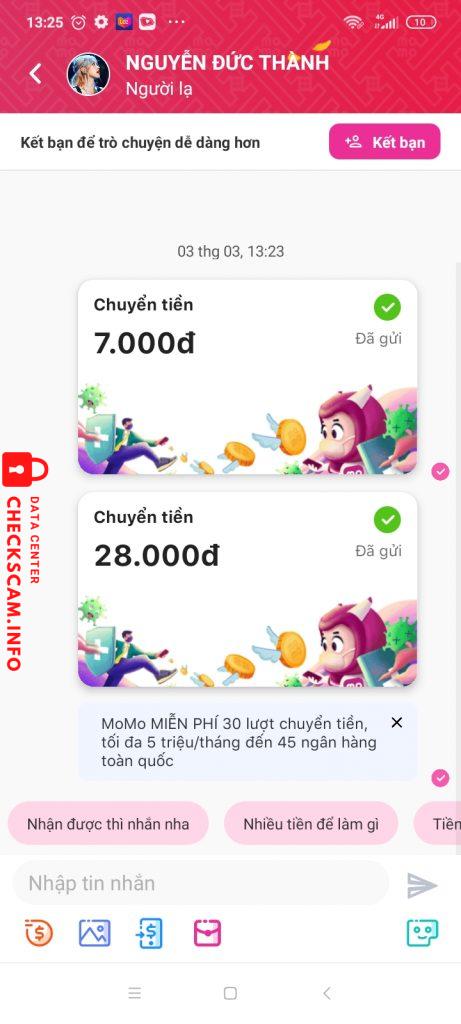Tap green checkmark on 28.000đ transfer
This screenshot has height=1024, width=461.
(387, 520)
